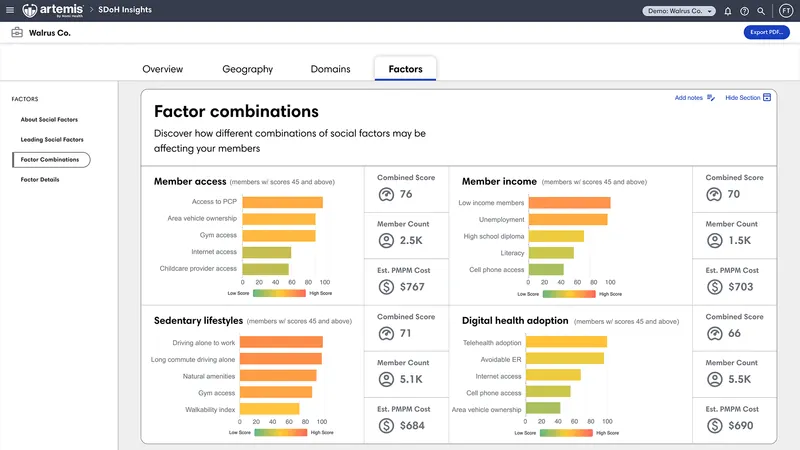Switch to the Geography tab
The height and width of the screenshot is (450, 800).
tap(247, 69)
